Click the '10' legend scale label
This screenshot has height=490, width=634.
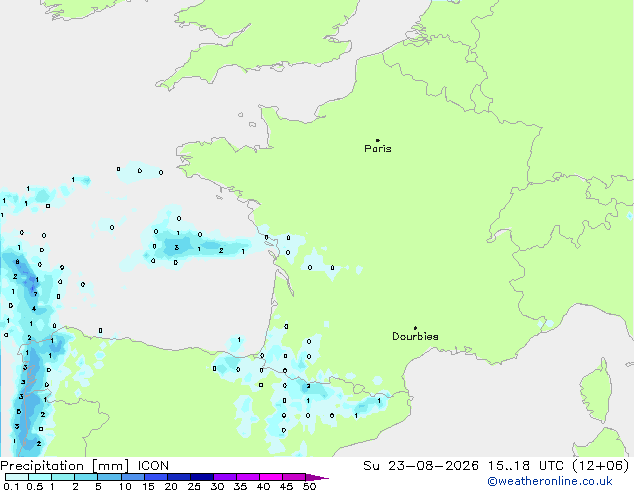125,486
